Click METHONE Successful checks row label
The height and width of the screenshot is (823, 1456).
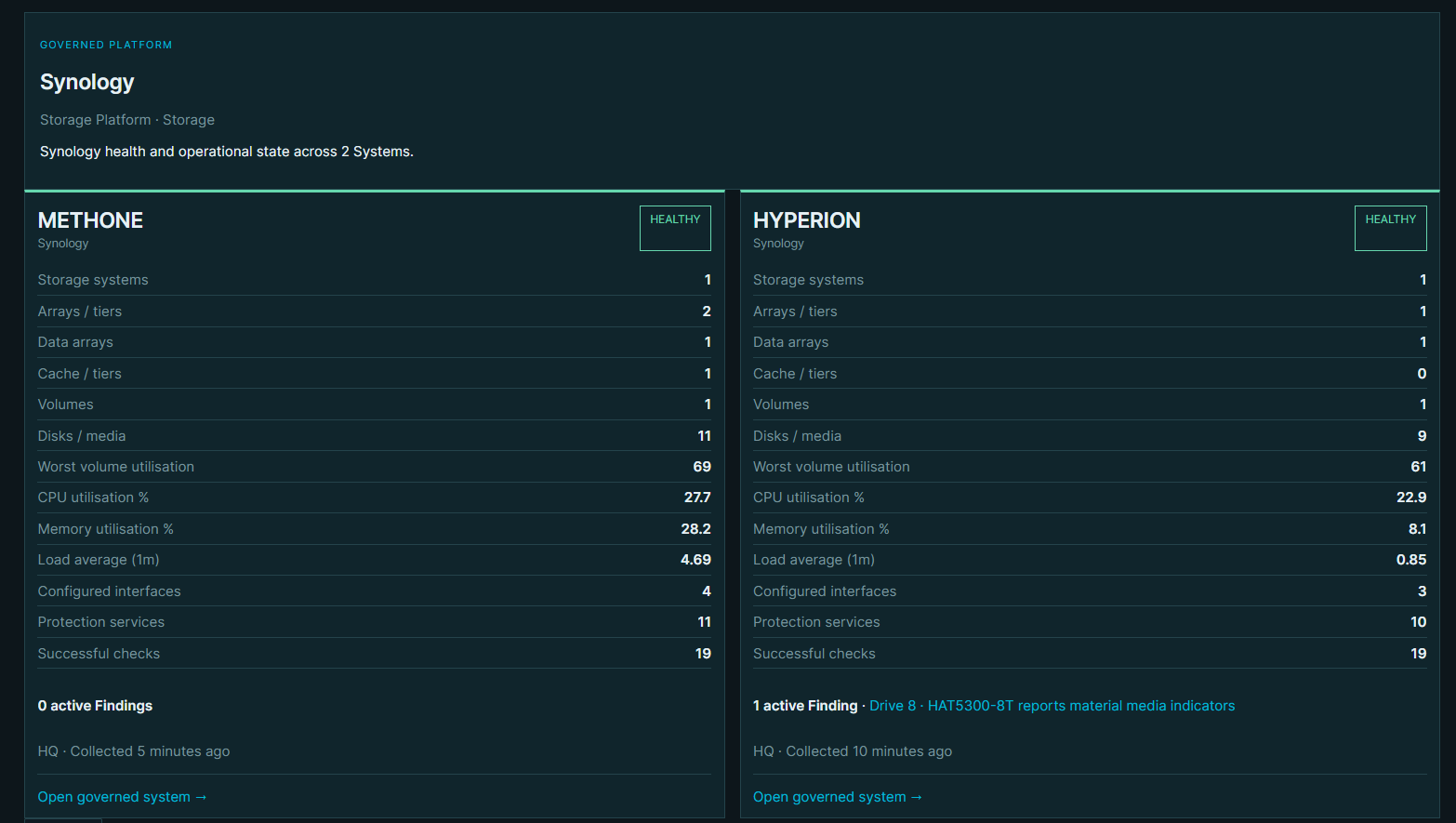point(99,654)
